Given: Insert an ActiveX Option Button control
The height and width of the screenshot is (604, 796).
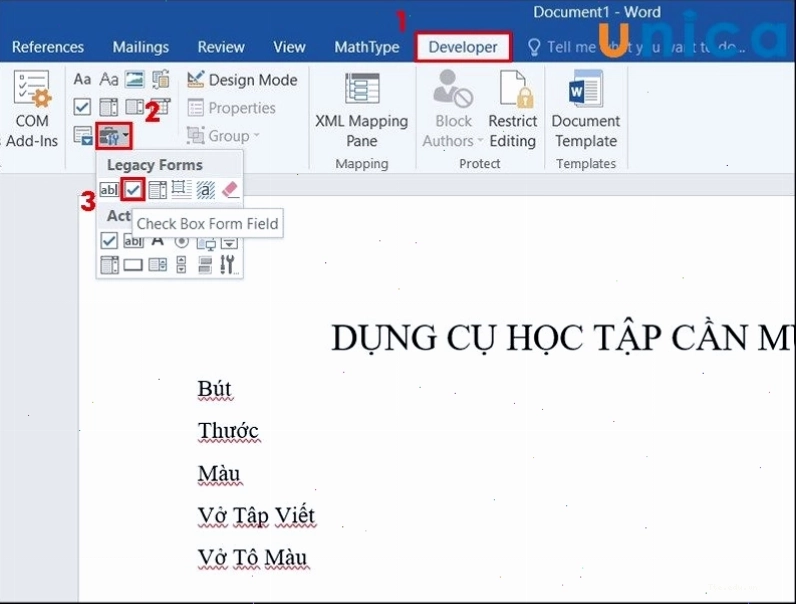Looking at the screenshot, I should [182, 242].
